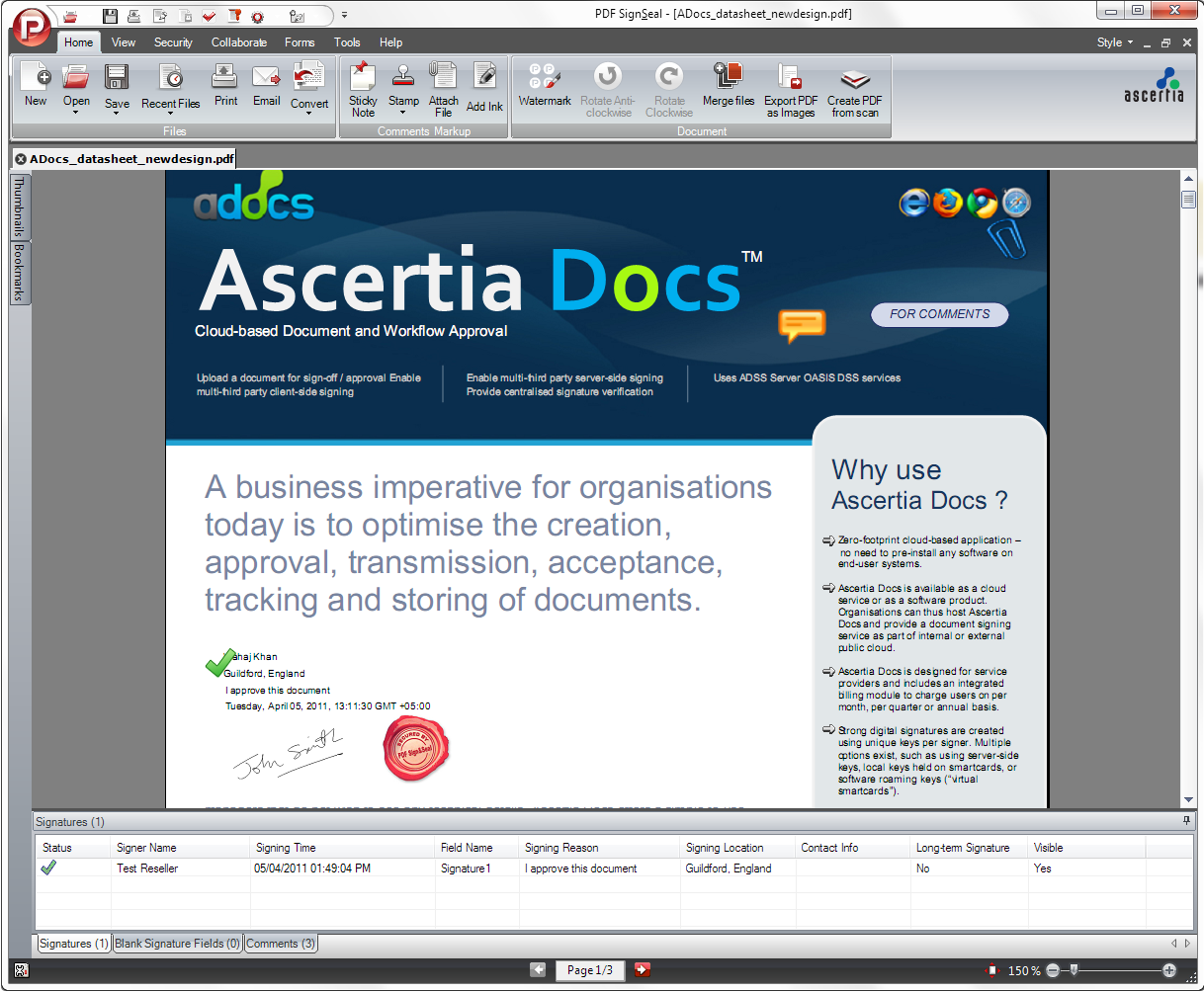Click the zoom slider handle

click(x=1075, y=970)
